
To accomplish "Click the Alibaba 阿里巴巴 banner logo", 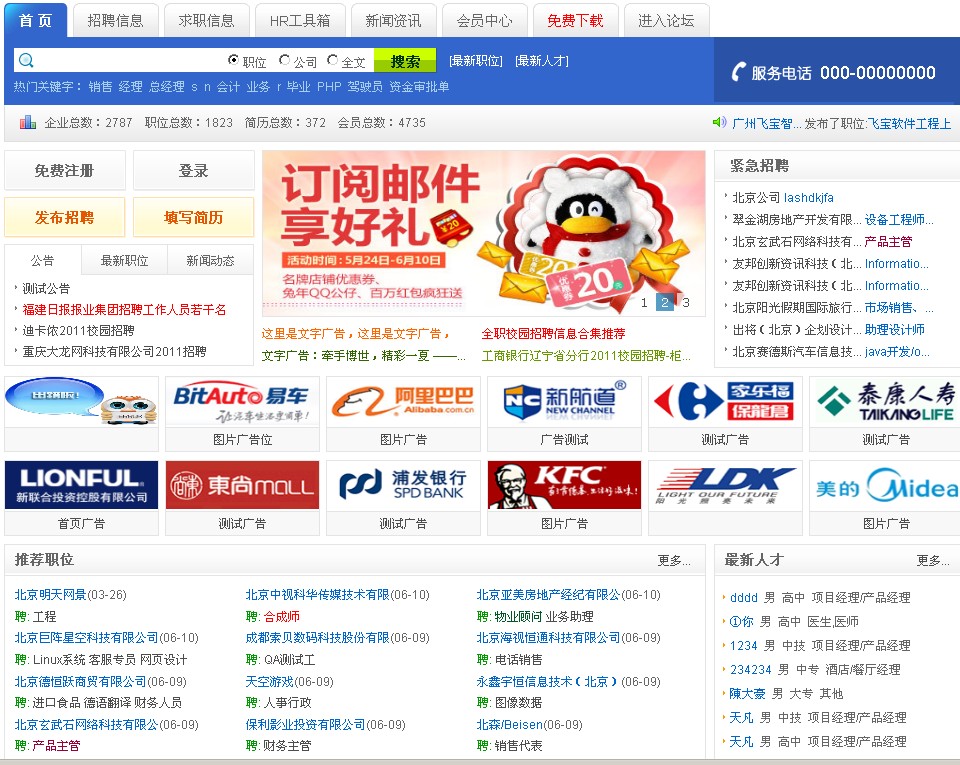I will tap(402, 399).
